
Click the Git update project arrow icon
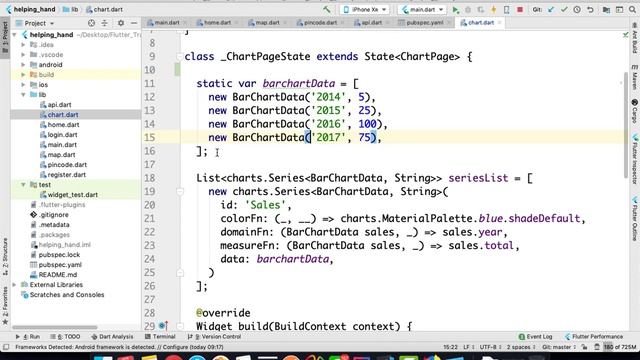(551, 9)
